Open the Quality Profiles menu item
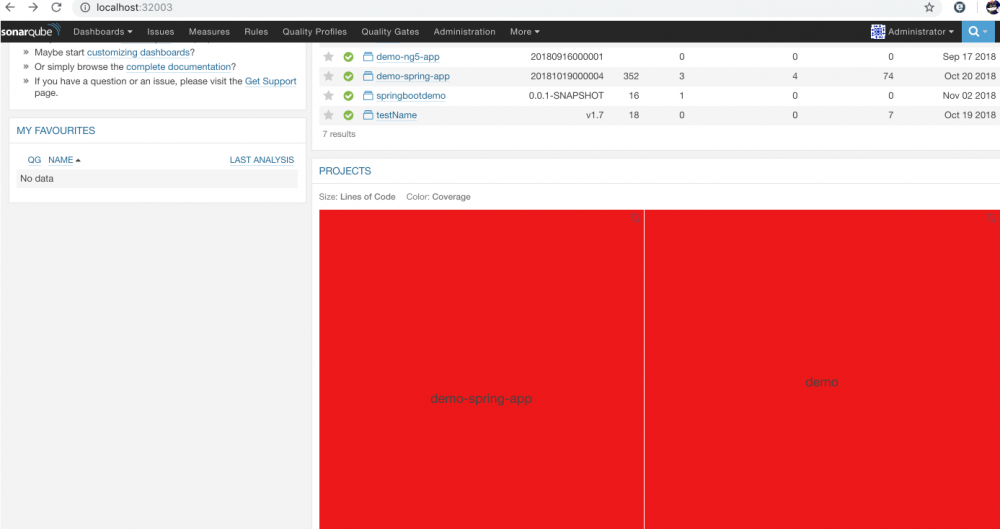 314,31
